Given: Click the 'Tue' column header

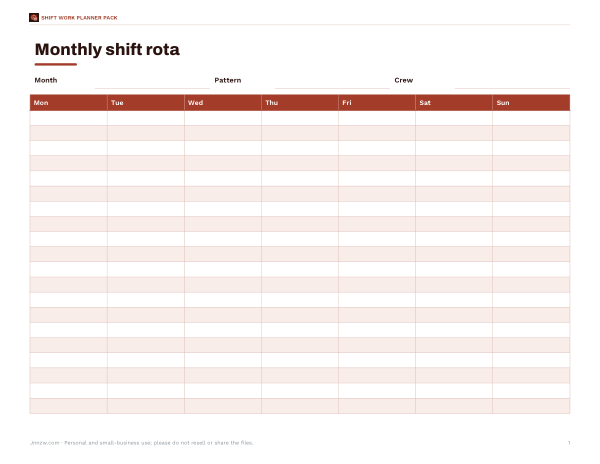Looking at the screenshot, I should coord(146,103).
